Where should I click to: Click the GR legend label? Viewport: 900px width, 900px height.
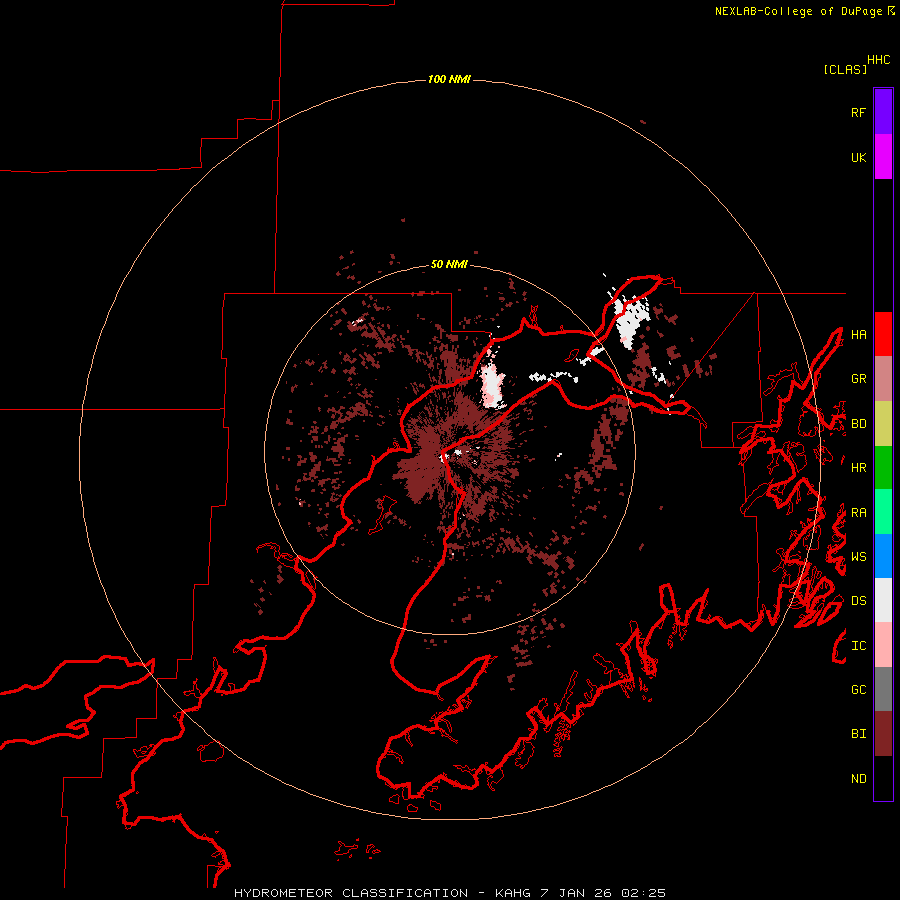(x=858, y=379)
